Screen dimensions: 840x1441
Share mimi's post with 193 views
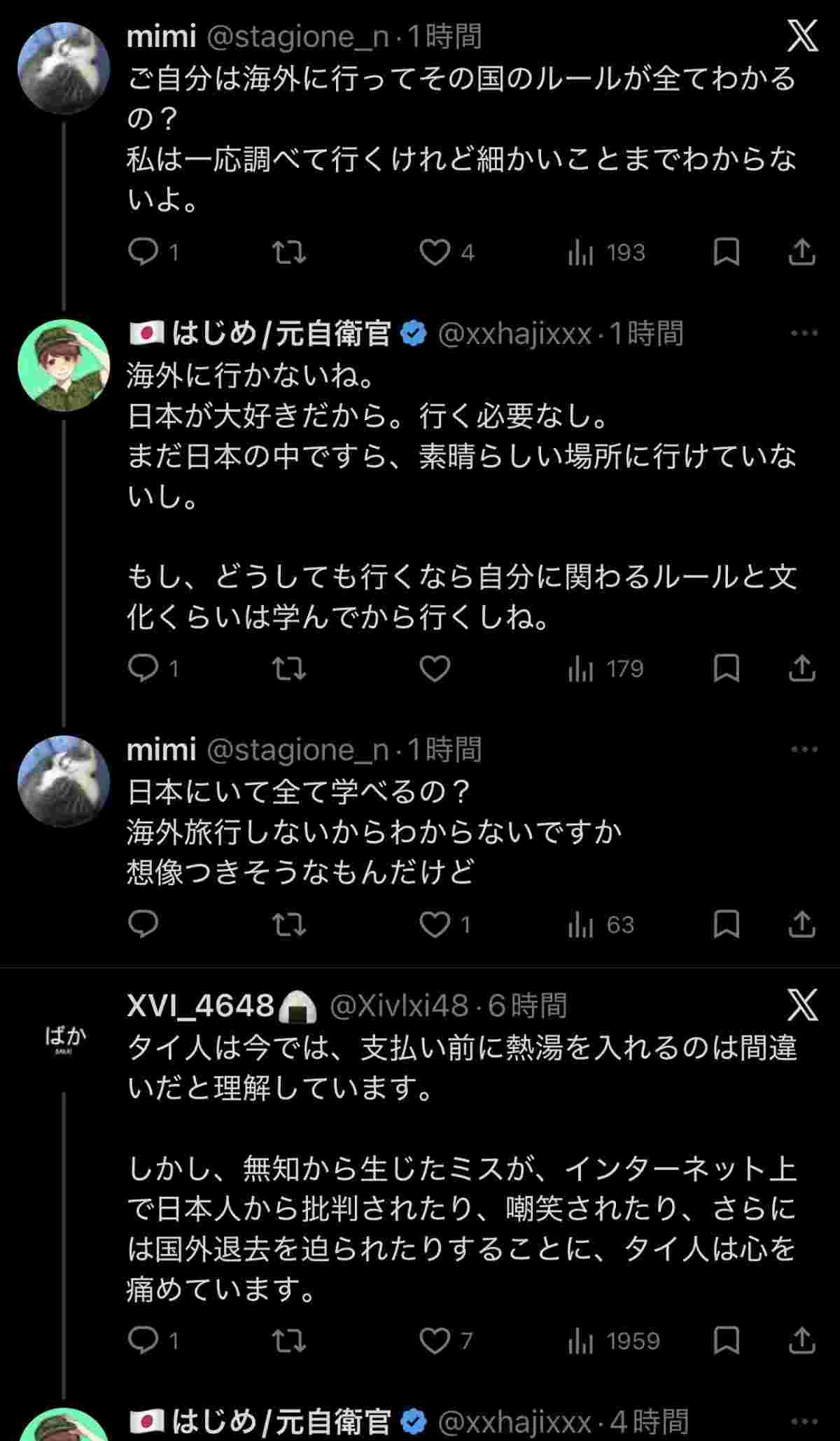click(x=801, y=252)
